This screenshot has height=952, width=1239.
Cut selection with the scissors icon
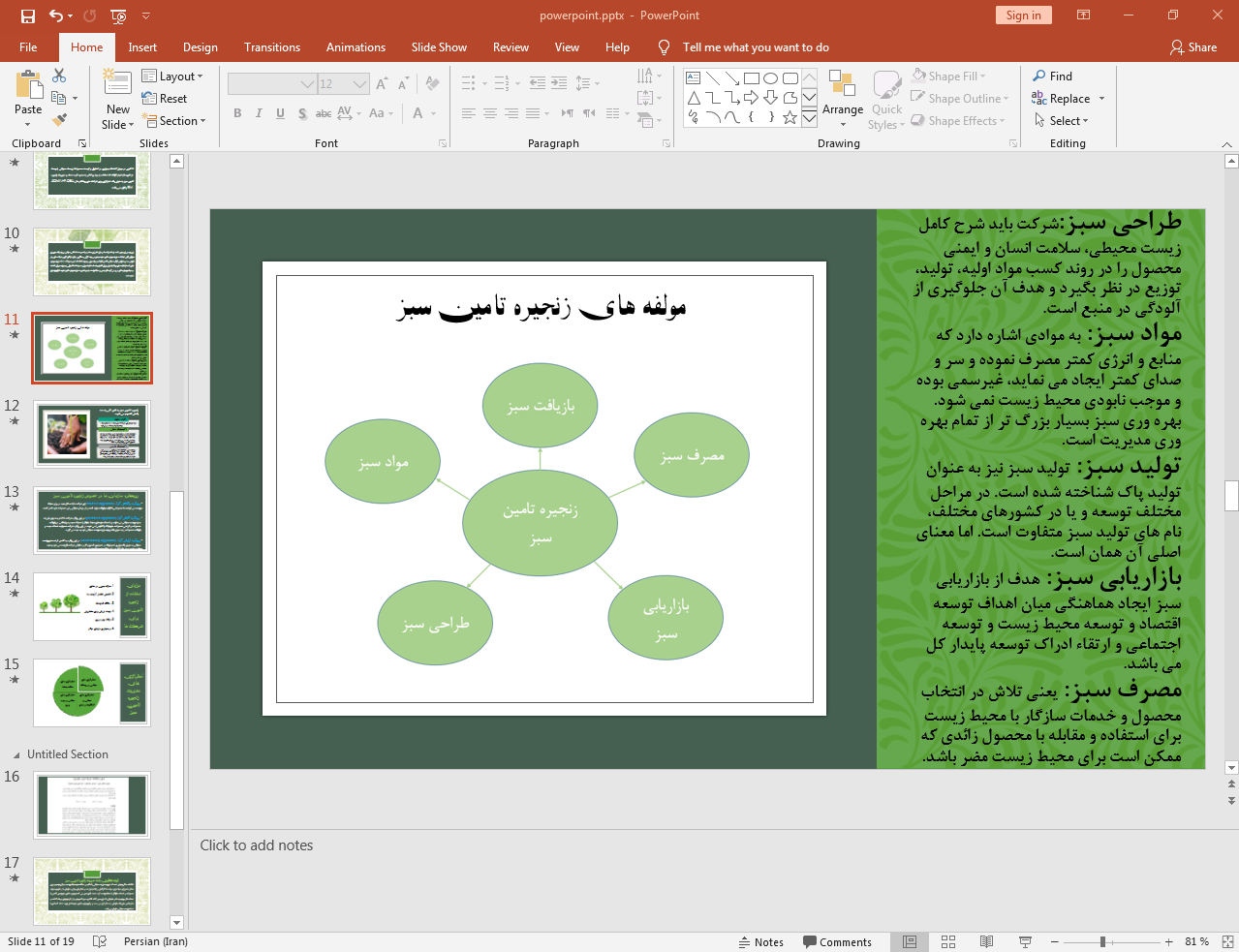coord(59,76)
